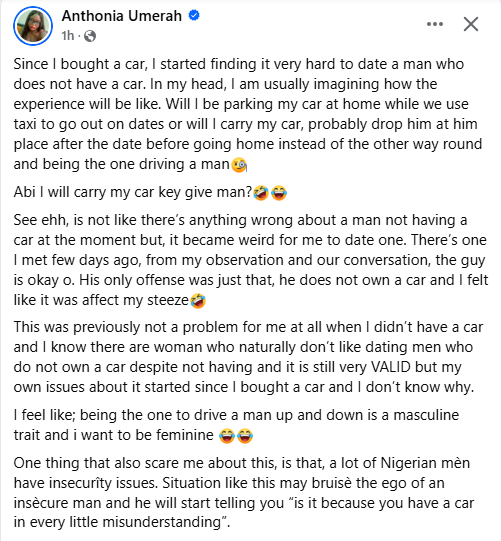The image size is (501, 541).
Task: Click the Anthonia Umerah name link
Action: tap(122, 16)
